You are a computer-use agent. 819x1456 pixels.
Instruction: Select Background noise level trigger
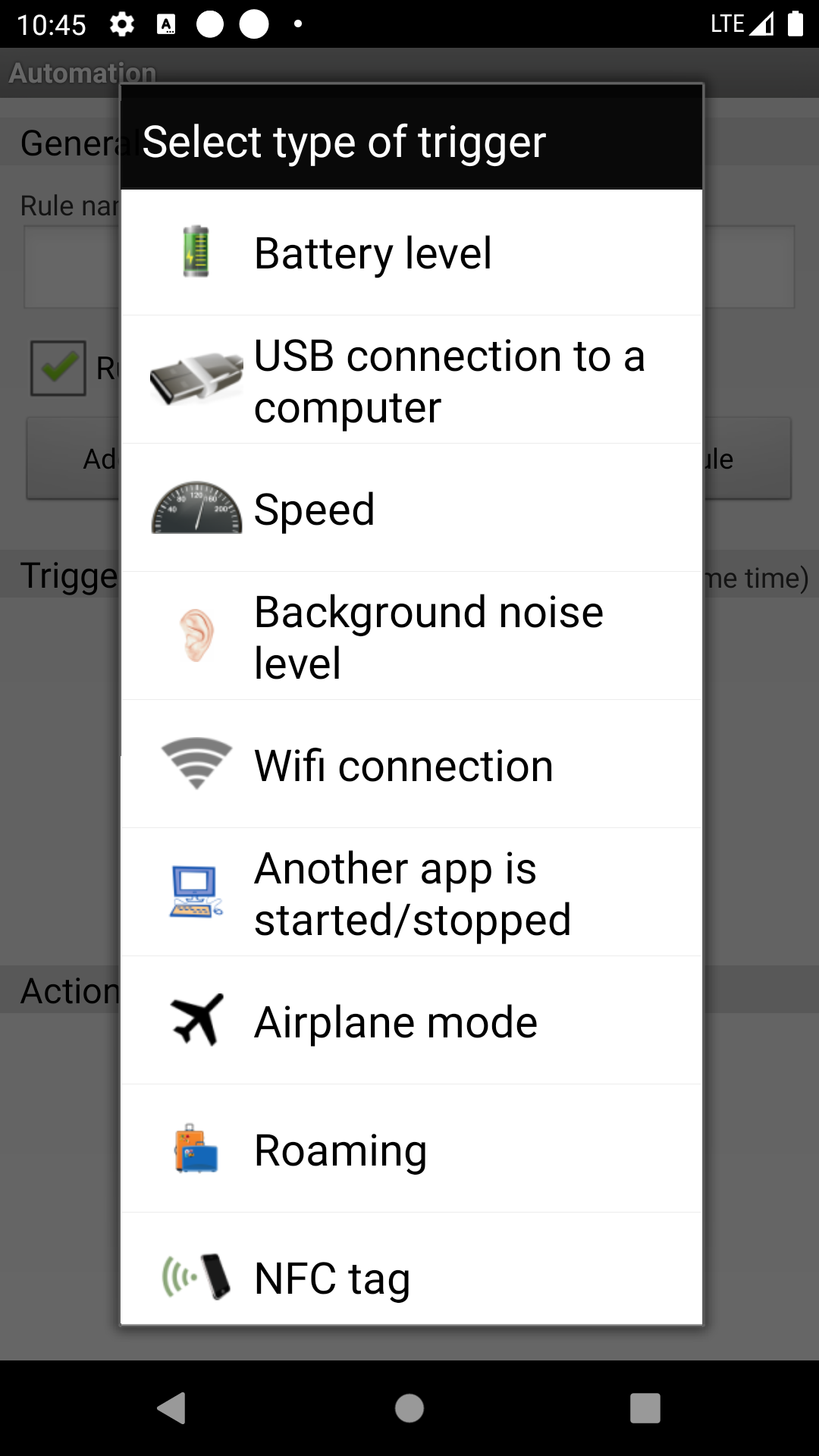click(428, 637)
